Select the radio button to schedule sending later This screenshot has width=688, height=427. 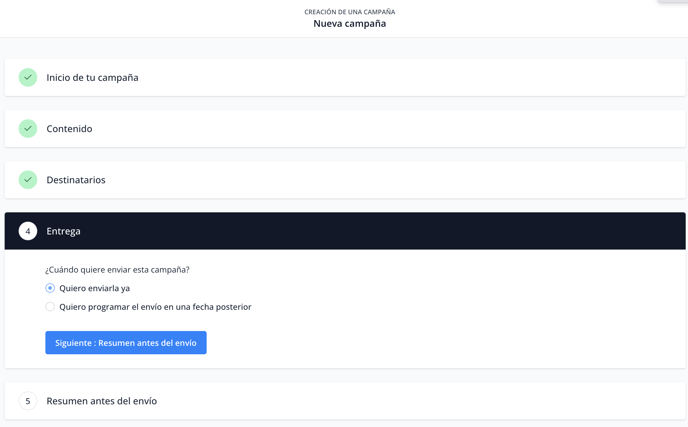click(x=50, y=307)
